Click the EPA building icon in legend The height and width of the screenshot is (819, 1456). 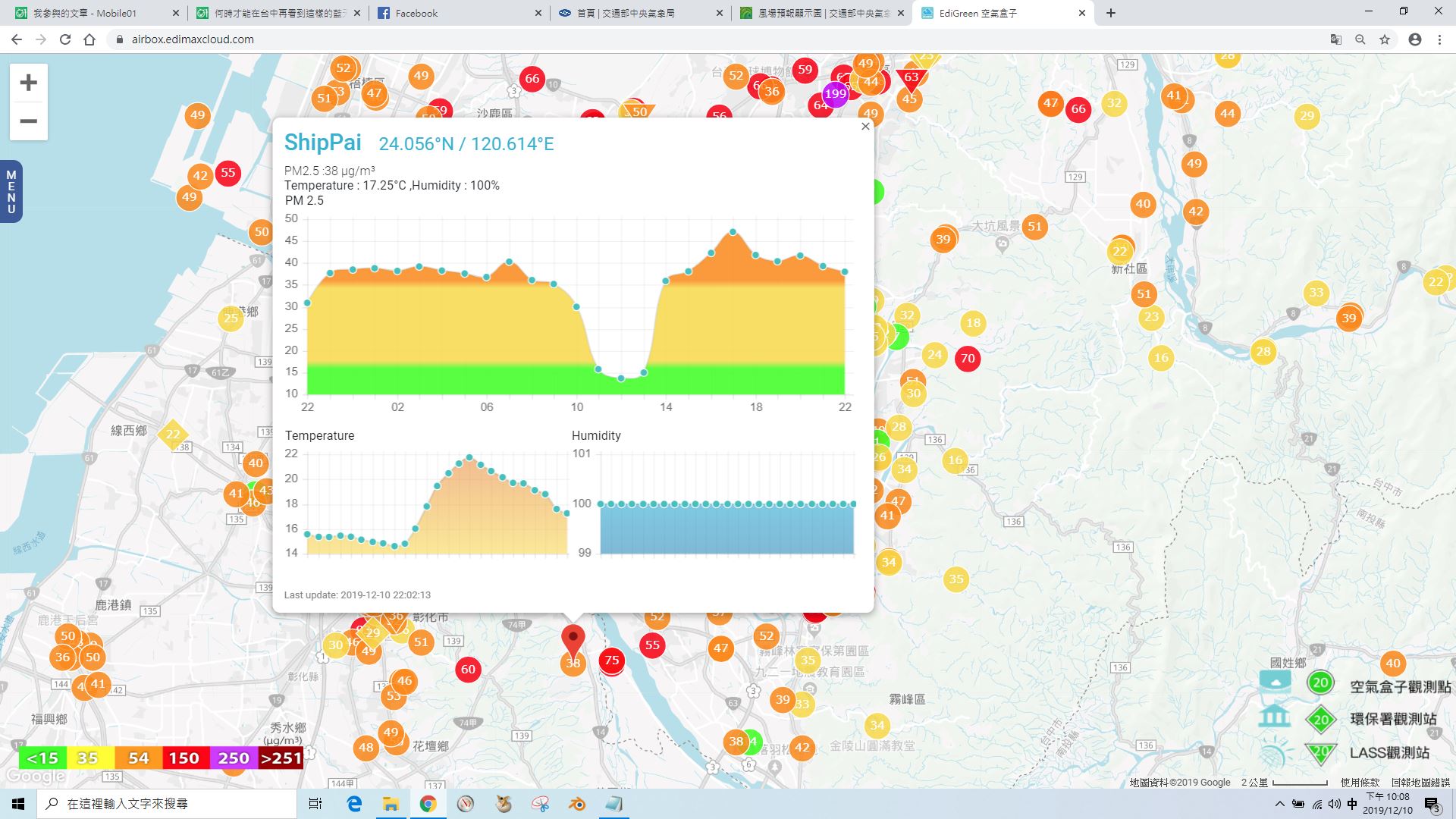pos(1275,717)
